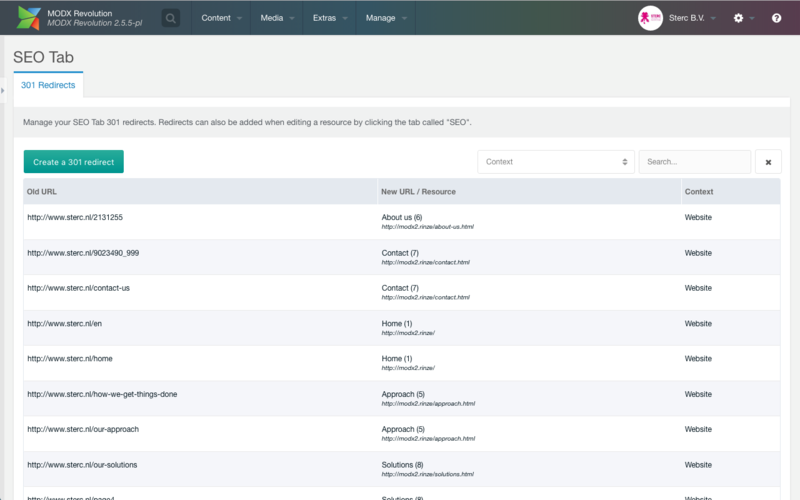The image size is (800, 500).
Task: Open the search magnifier in top bar
Action: point(171,18)
